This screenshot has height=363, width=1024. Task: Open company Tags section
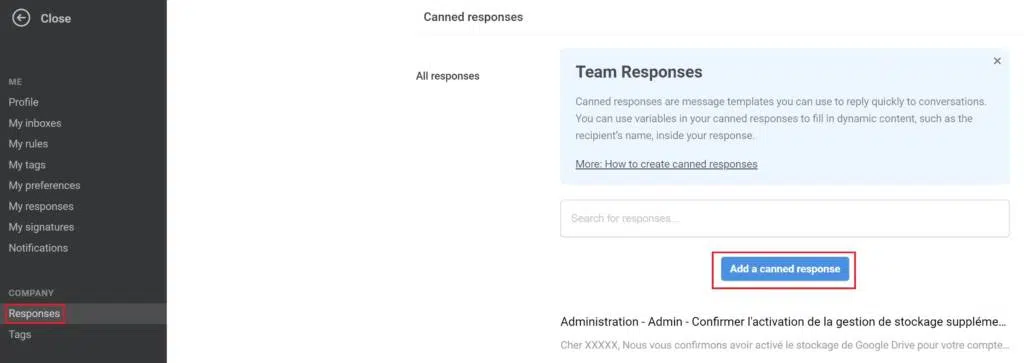tap(20, 334)
